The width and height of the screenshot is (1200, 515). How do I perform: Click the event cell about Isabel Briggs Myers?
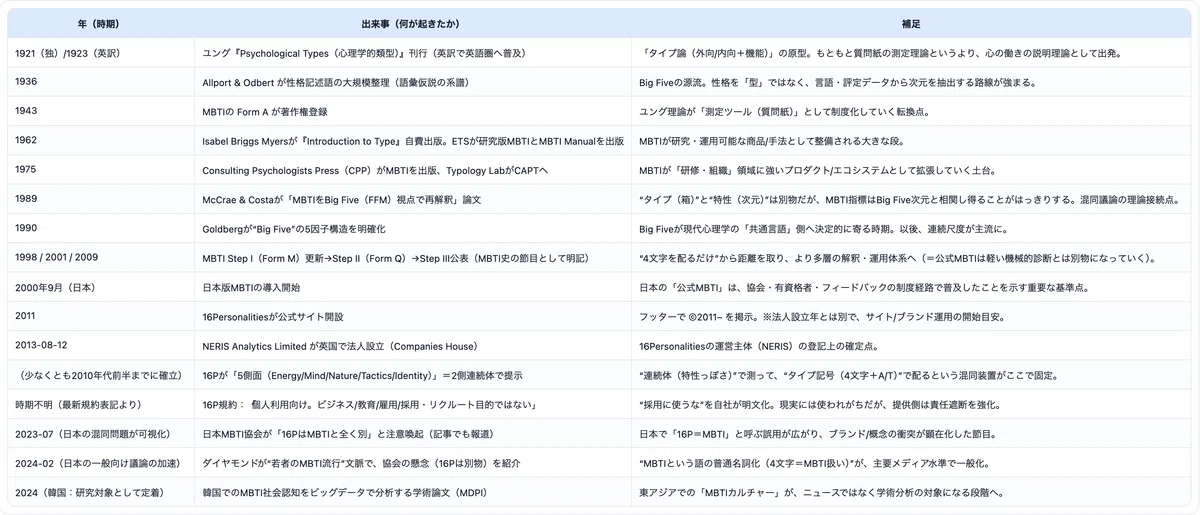click(412, 140)
